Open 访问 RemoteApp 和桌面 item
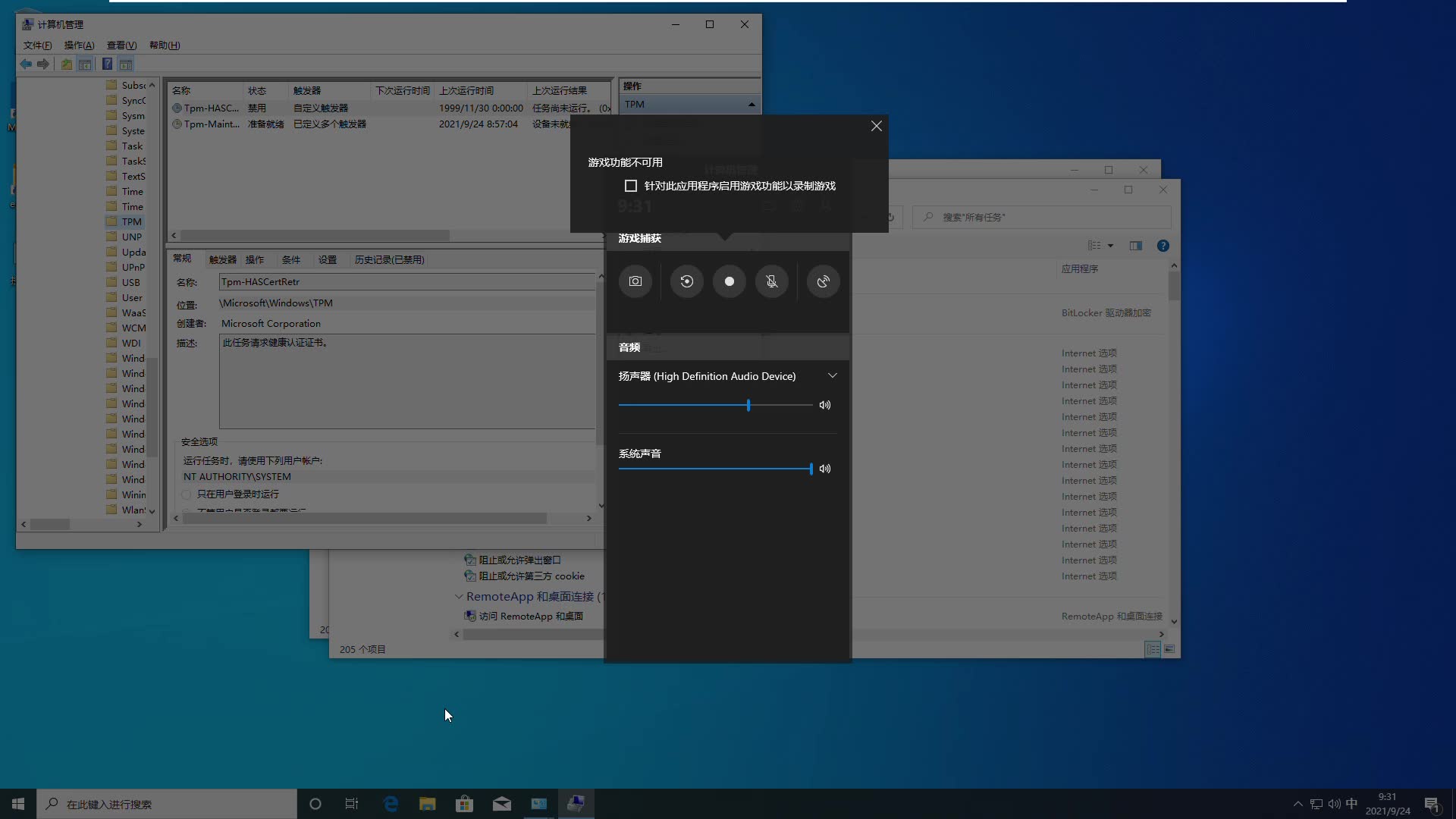 tap(523, 617)
